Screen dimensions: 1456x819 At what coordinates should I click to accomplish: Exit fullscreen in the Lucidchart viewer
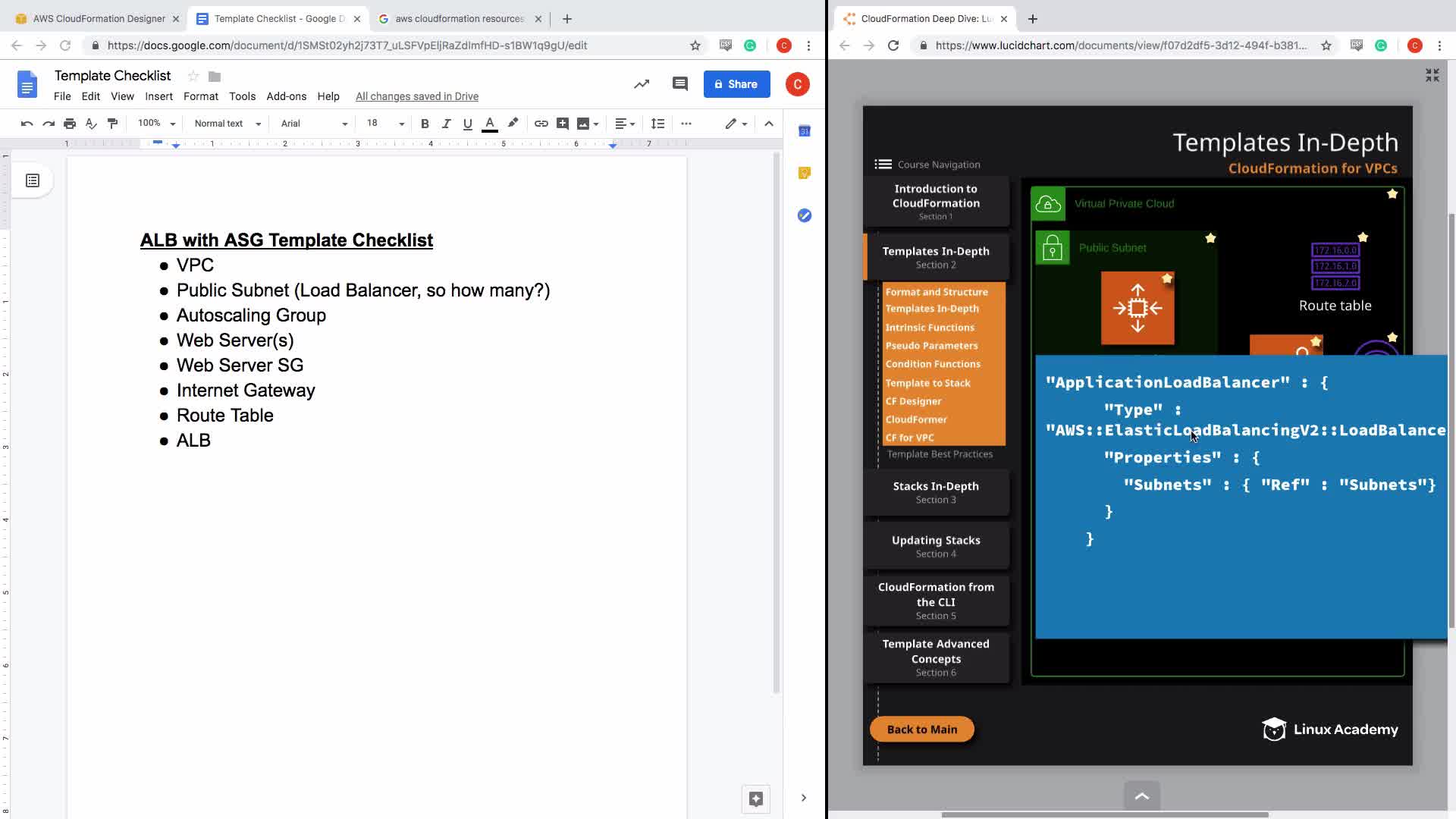(x=1432, y=75)
